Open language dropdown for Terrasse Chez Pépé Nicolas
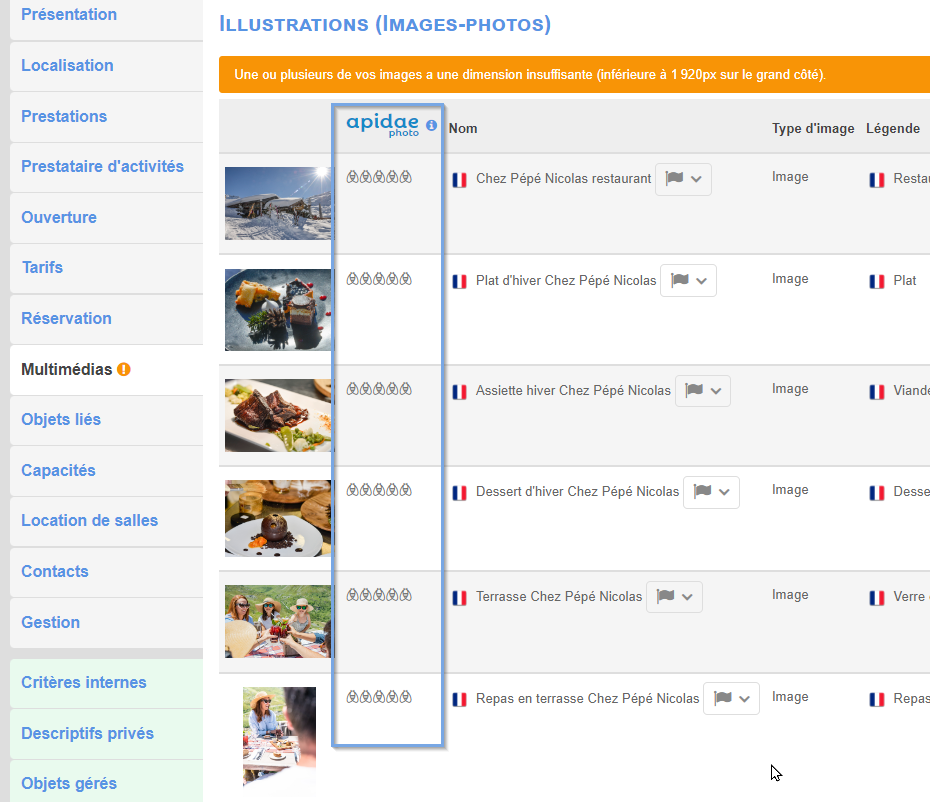This screenshot has width=930, height=802. coord(674,597)
